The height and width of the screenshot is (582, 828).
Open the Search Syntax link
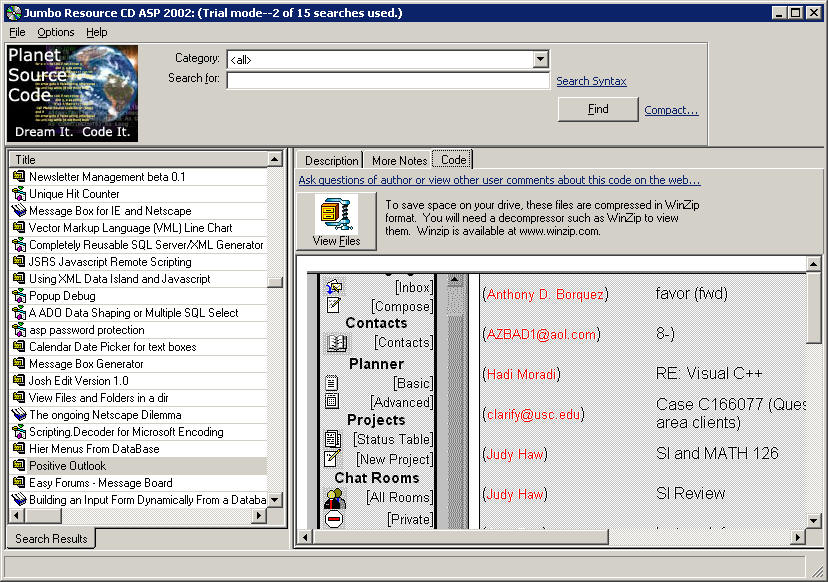click(591, 81)
